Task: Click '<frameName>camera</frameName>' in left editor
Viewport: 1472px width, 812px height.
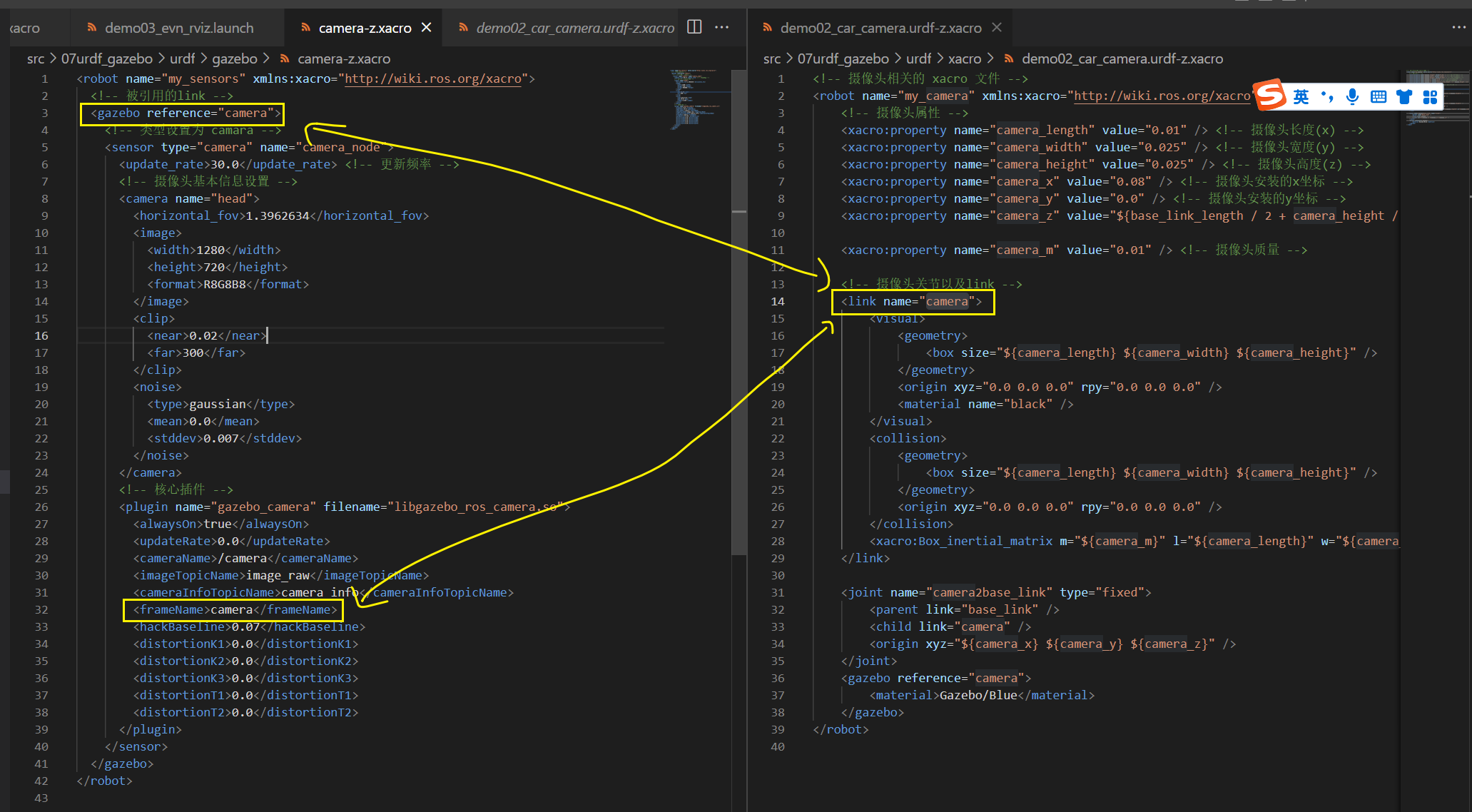Action: tap(235, 609)
